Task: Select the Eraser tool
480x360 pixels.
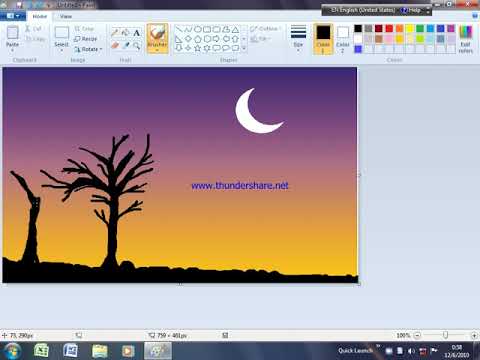Action: (x=115, y=45)
